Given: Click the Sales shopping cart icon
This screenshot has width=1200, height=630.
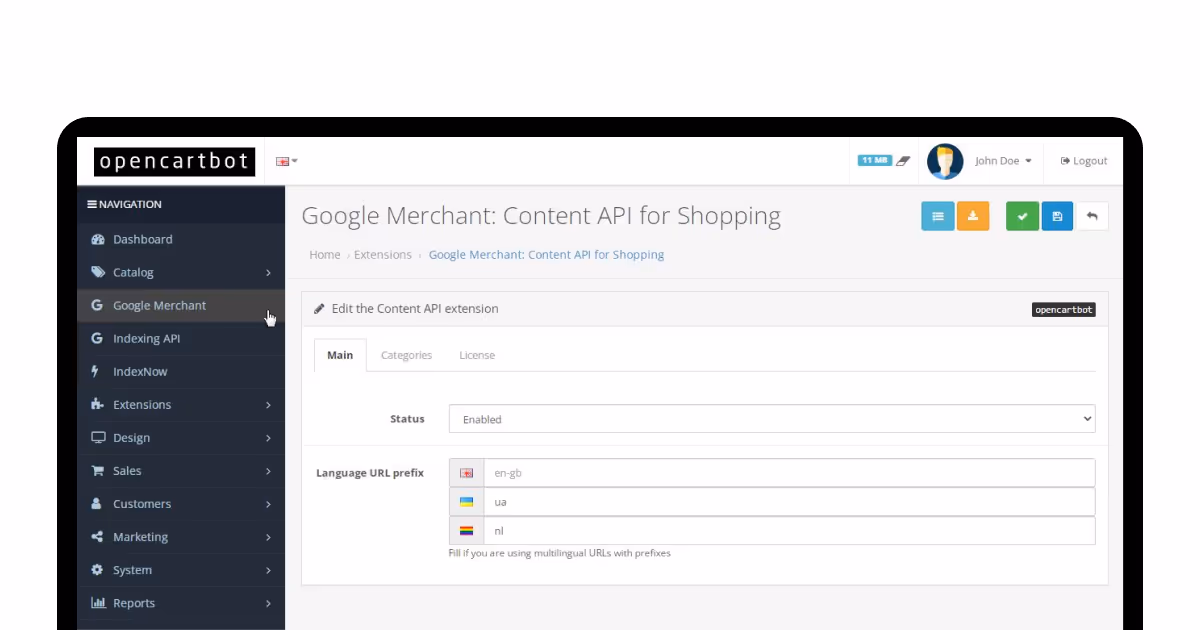Looking at the screenshot, I should (x=97, y=470).
